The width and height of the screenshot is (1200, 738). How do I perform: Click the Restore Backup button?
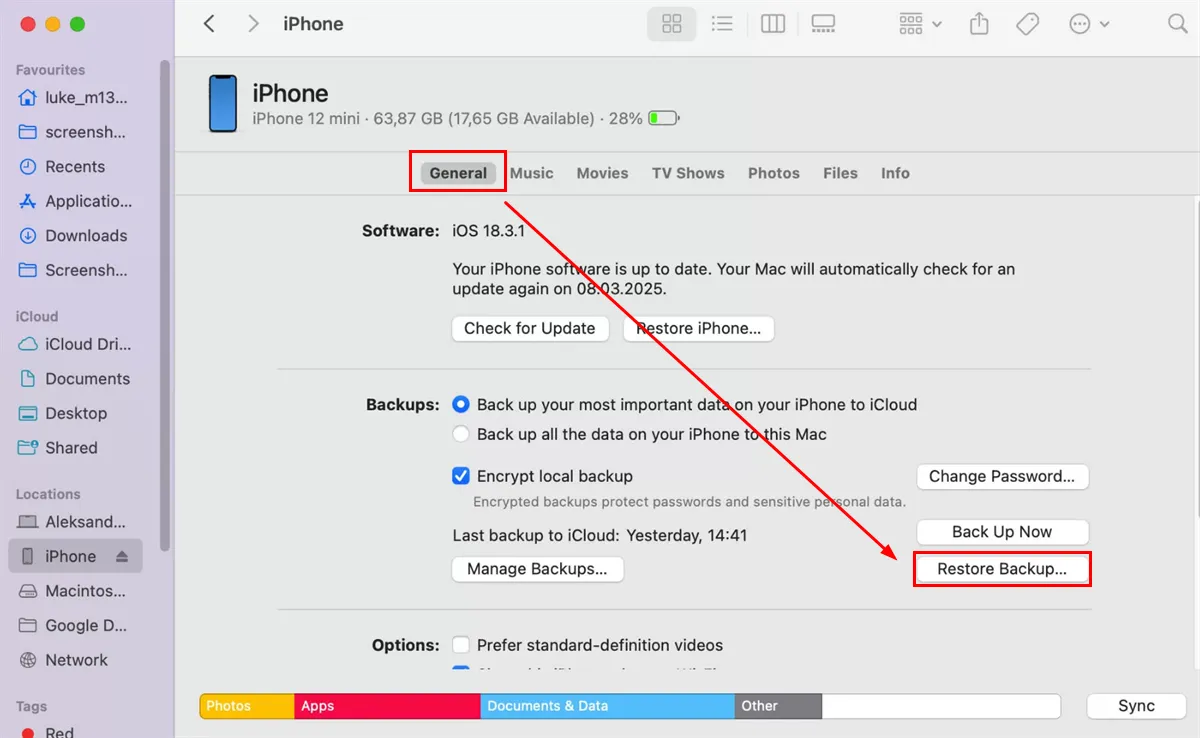pyautogui.click(x=1001, y=569)
